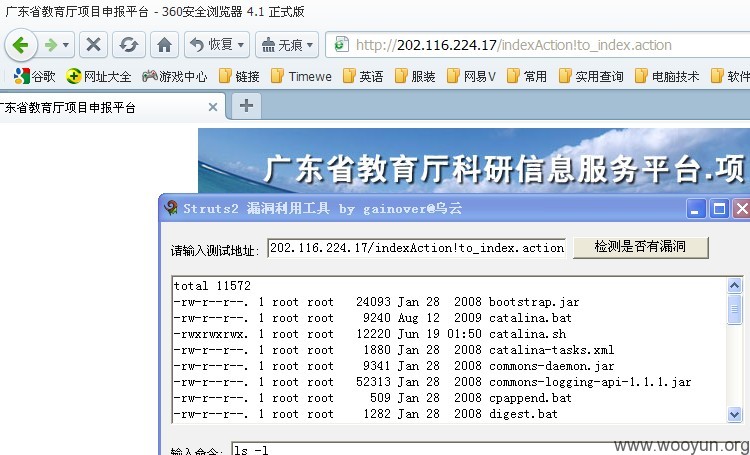Go to the home page icon
Screen dimensions: 750x455
point(164,45)
